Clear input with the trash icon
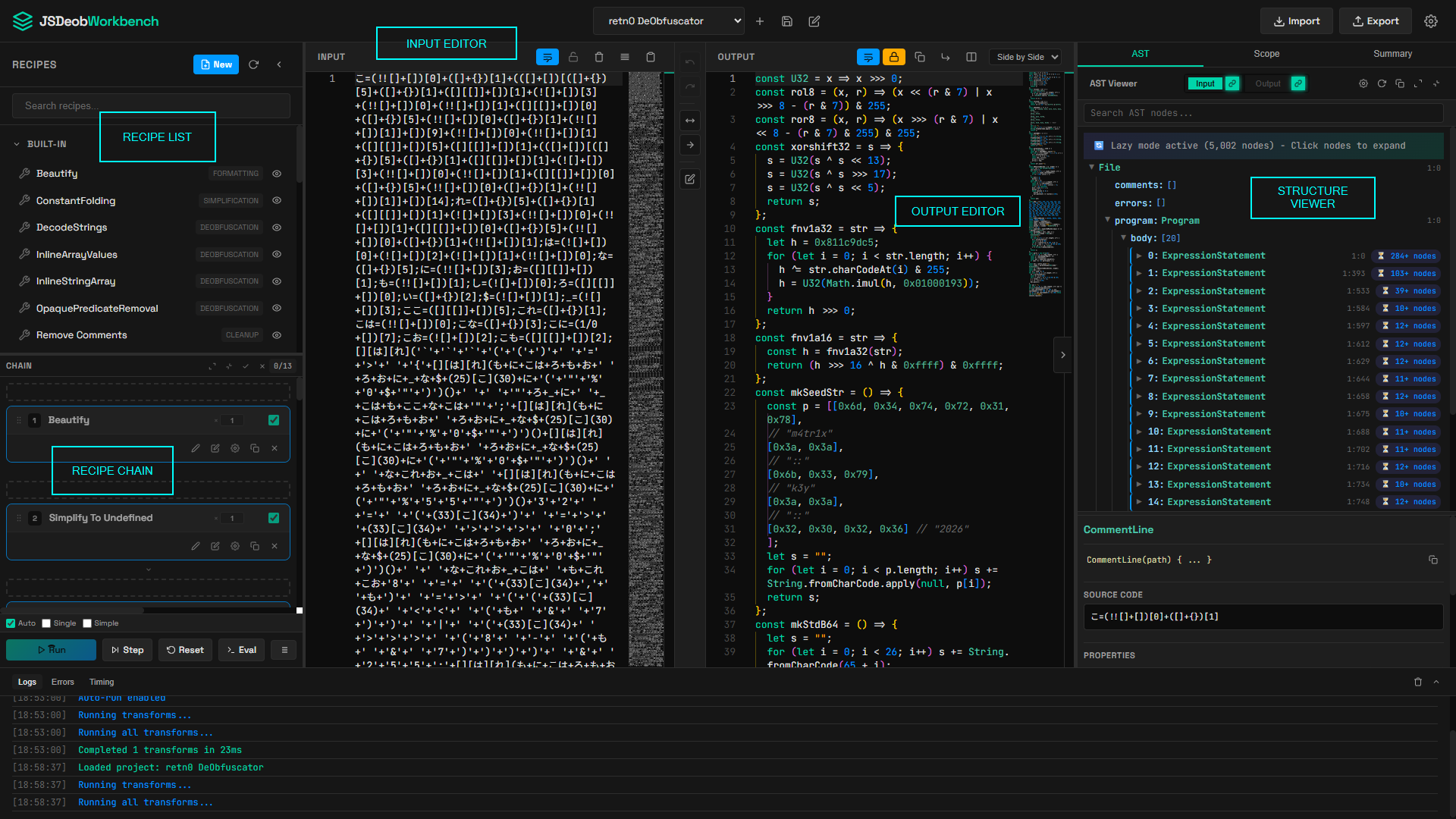1456x819 pixels. coord(599,57)
